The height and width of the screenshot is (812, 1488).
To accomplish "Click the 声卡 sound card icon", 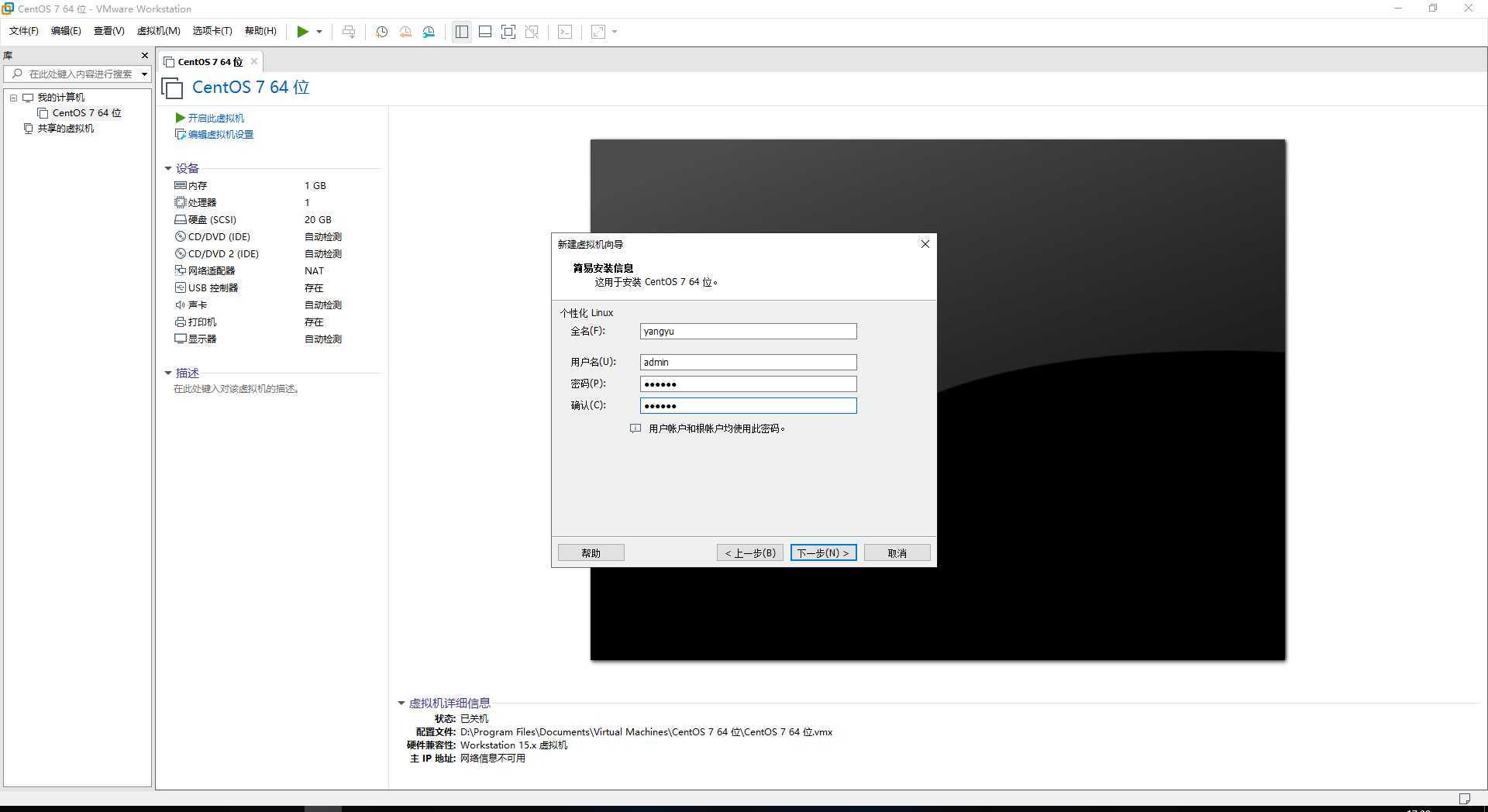I will (180, 305).
